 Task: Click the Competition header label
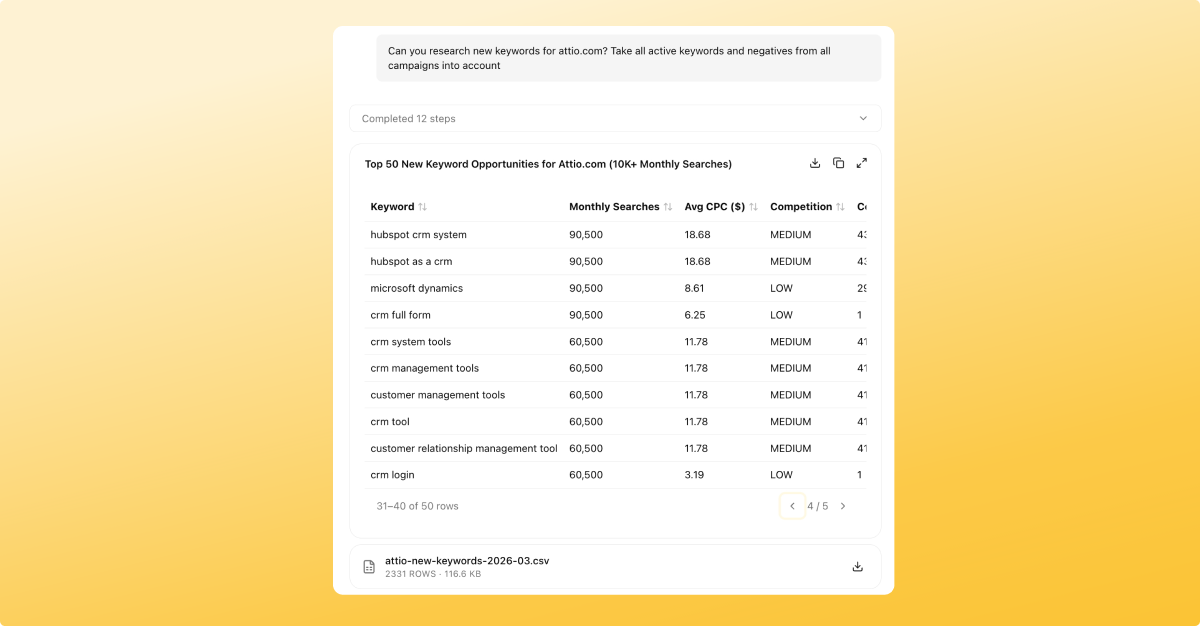[801, 207]
